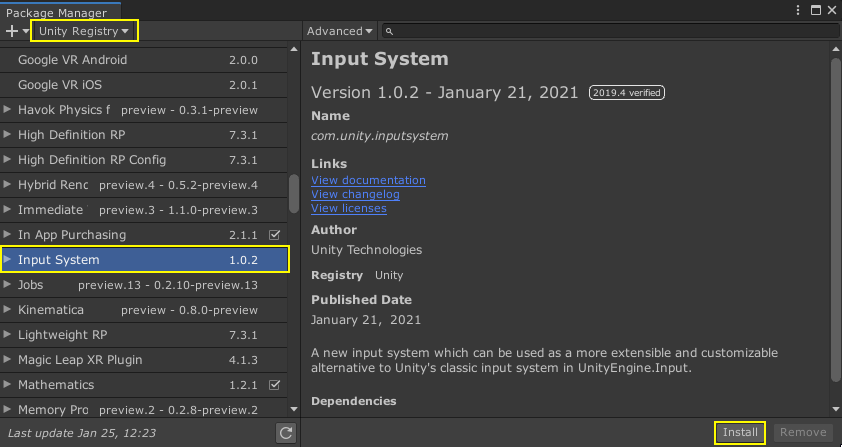Click com.unity.inputsystem package name text
Screen dimensions: 842x447
click(380, 136)
